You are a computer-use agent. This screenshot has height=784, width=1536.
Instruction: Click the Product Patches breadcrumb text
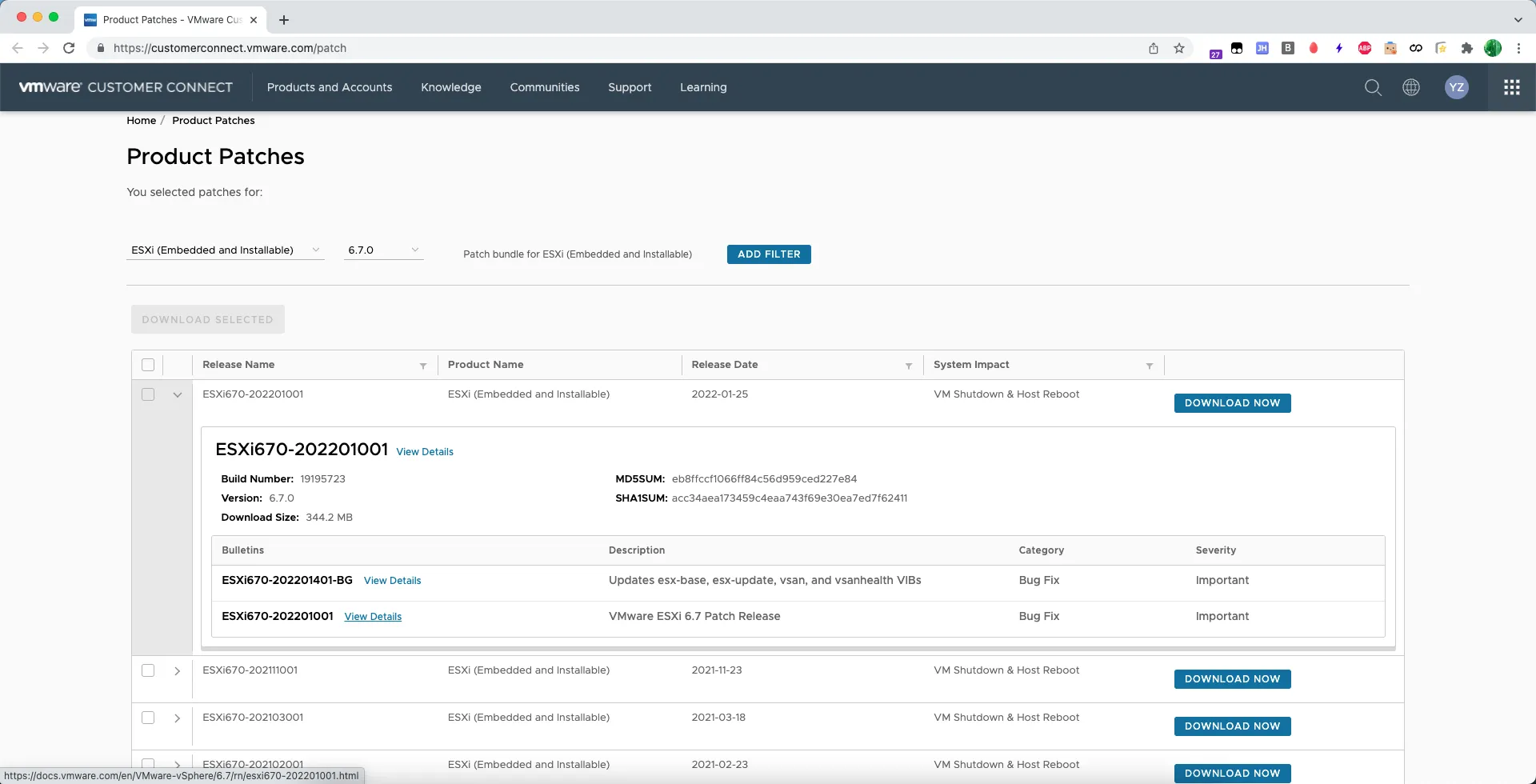tap(214, 121)
